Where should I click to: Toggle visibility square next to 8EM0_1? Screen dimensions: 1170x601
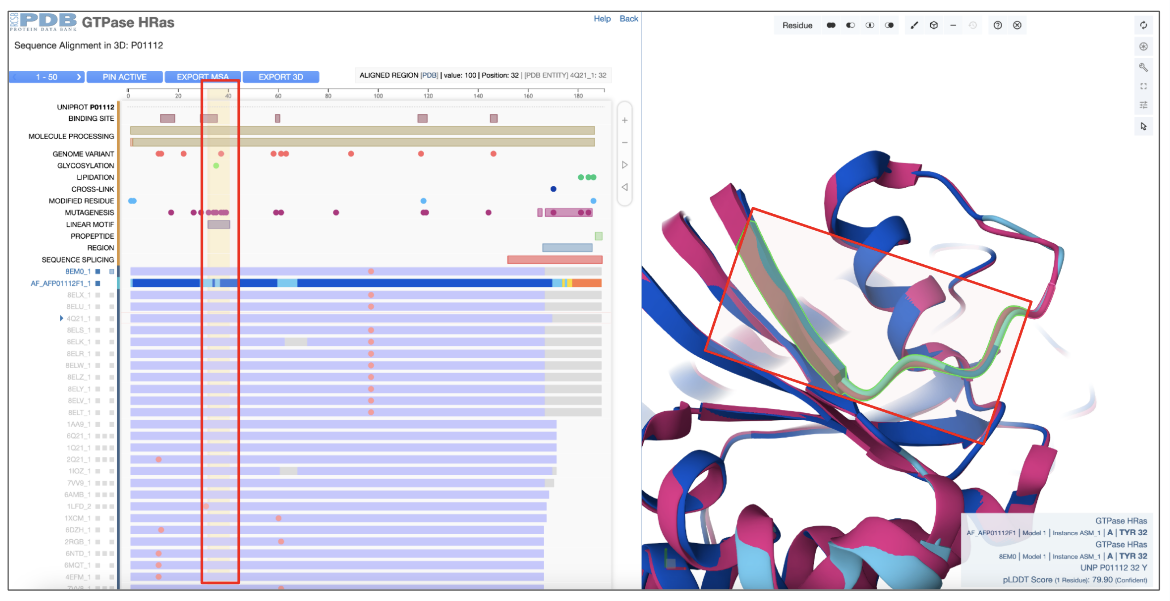[x=98, y=271]
